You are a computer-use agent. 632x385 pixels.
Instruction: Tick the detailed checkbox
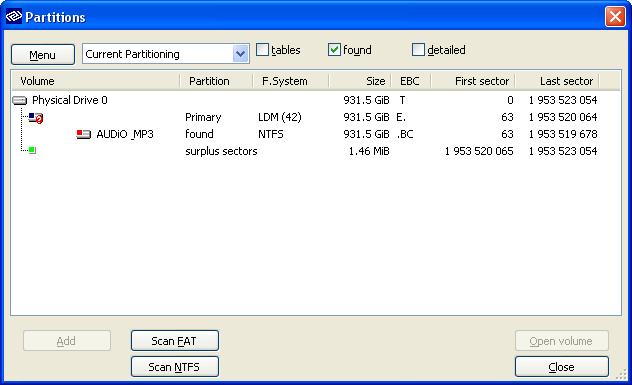coord(418,50)
